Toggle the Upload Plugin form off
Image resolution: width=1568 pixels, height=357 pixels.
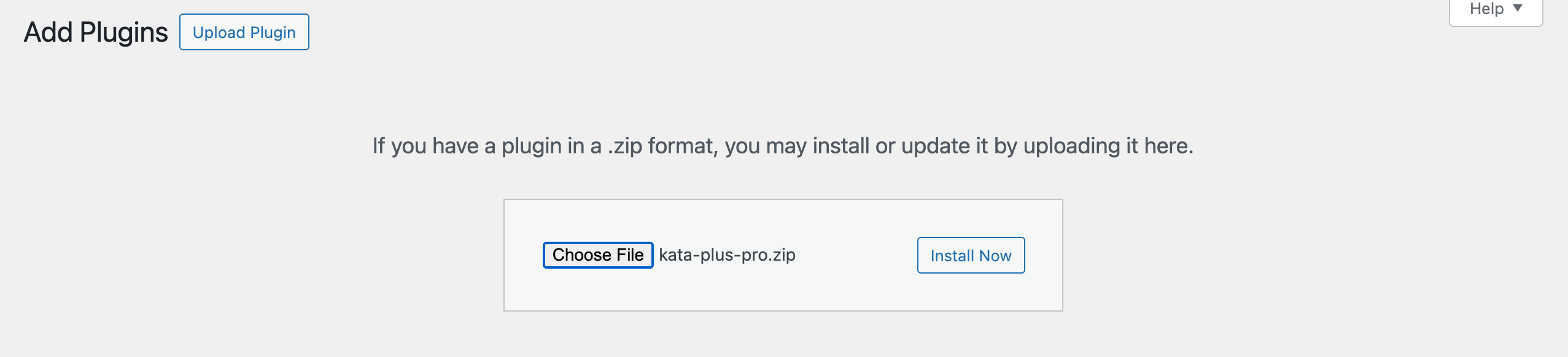point(244,33)
